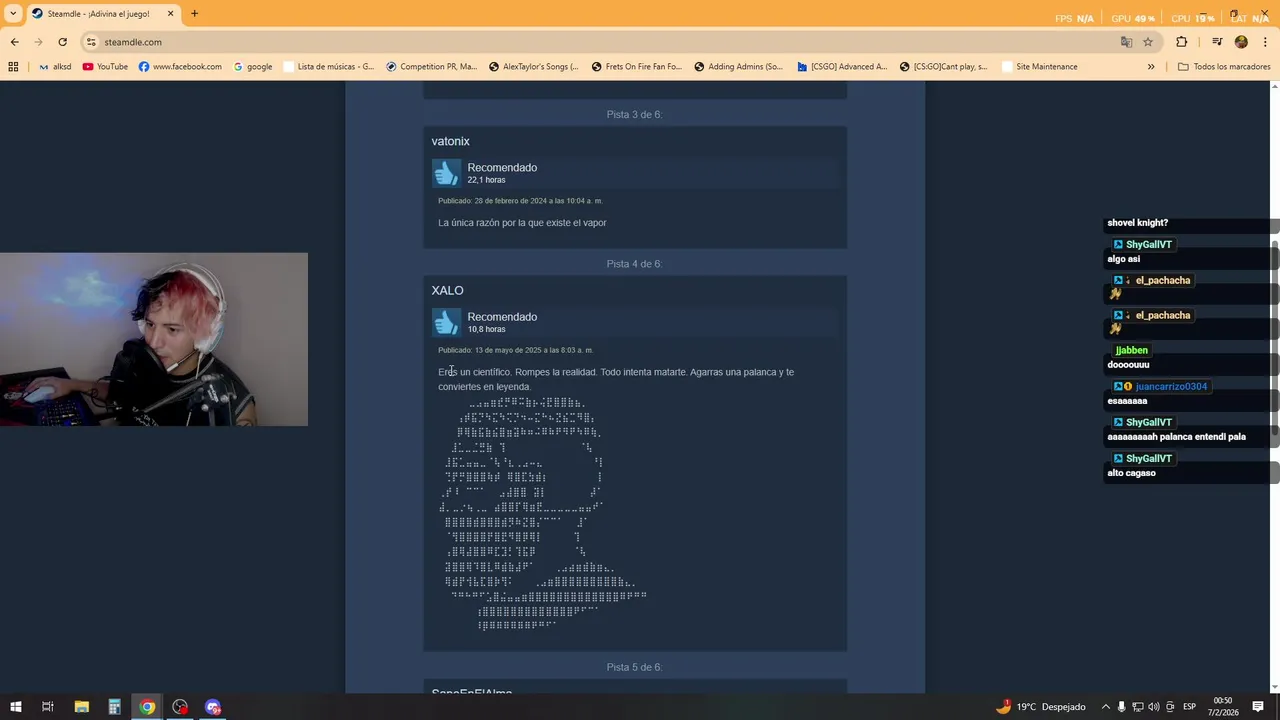Screen dimensions: 1280x720
Task: Reload the steamdle page
Action: click(x=62, y=42)
